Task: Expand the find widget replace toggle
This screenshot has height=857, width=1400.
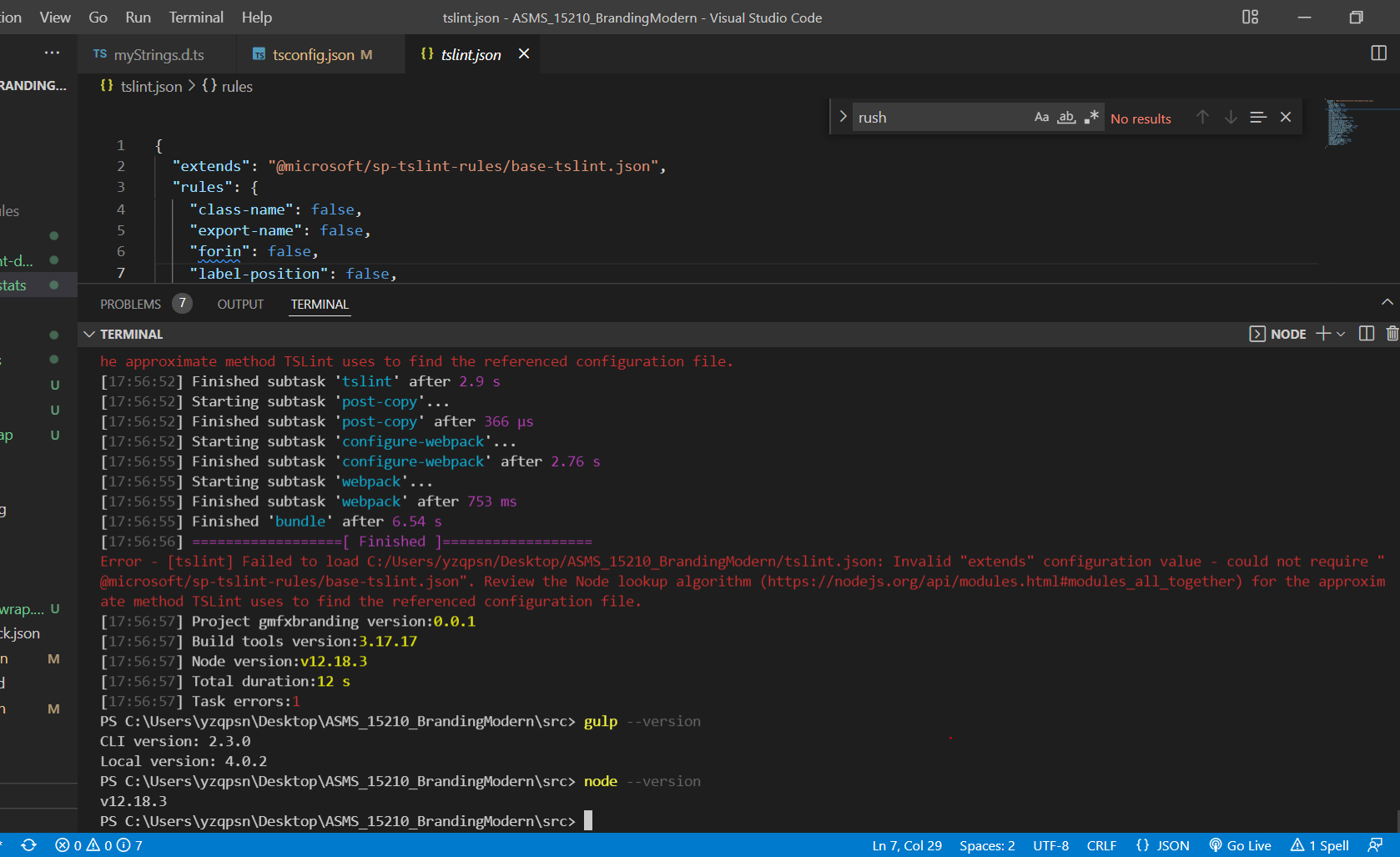Action: tap(843, 116)
